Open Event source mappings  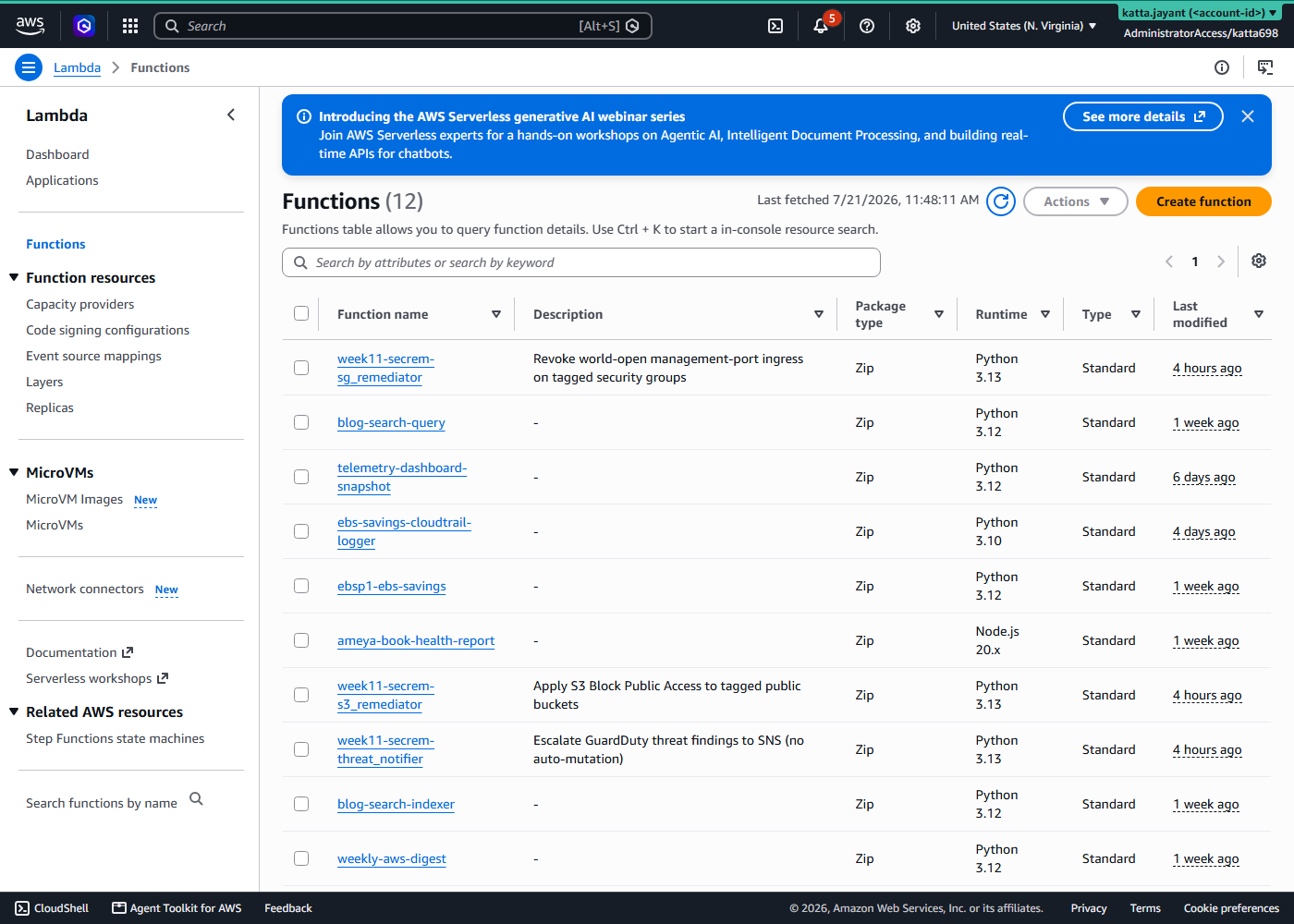tap(93, 356)
